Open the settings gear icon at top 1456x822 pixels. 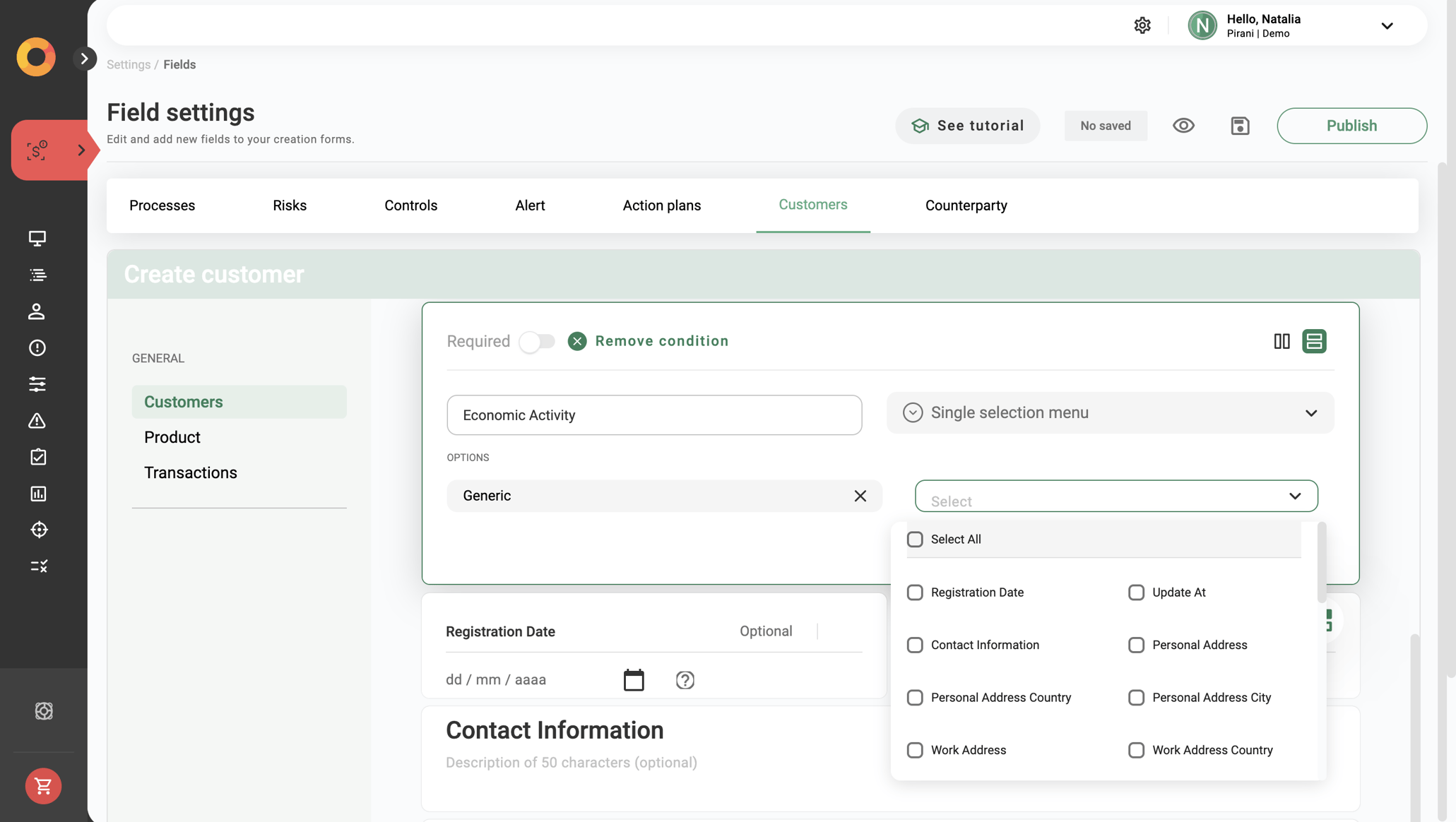[x=1142, y=25]
